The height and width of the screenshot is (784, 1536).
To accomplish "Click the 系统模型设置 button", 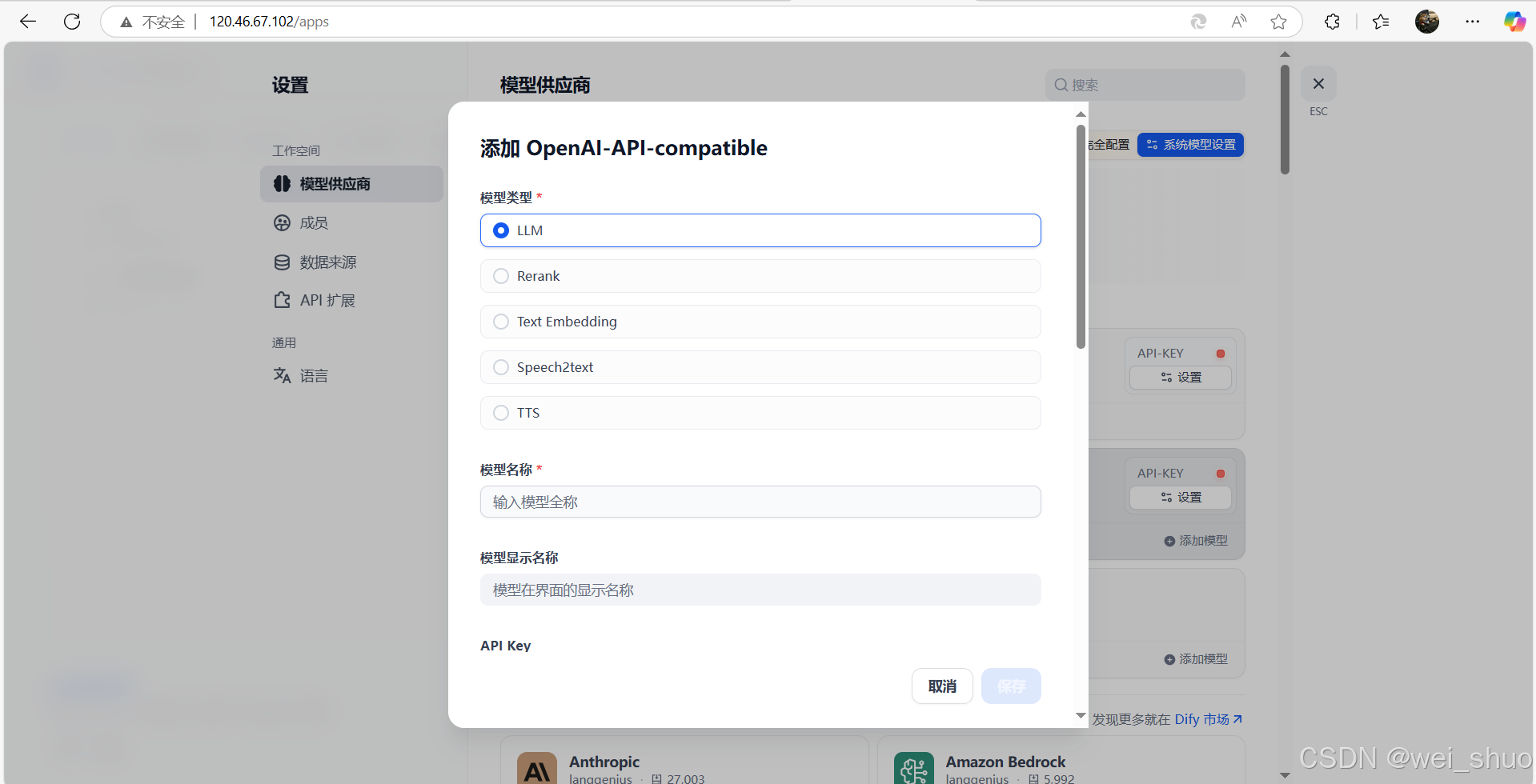I will [x=1190, y=145].
